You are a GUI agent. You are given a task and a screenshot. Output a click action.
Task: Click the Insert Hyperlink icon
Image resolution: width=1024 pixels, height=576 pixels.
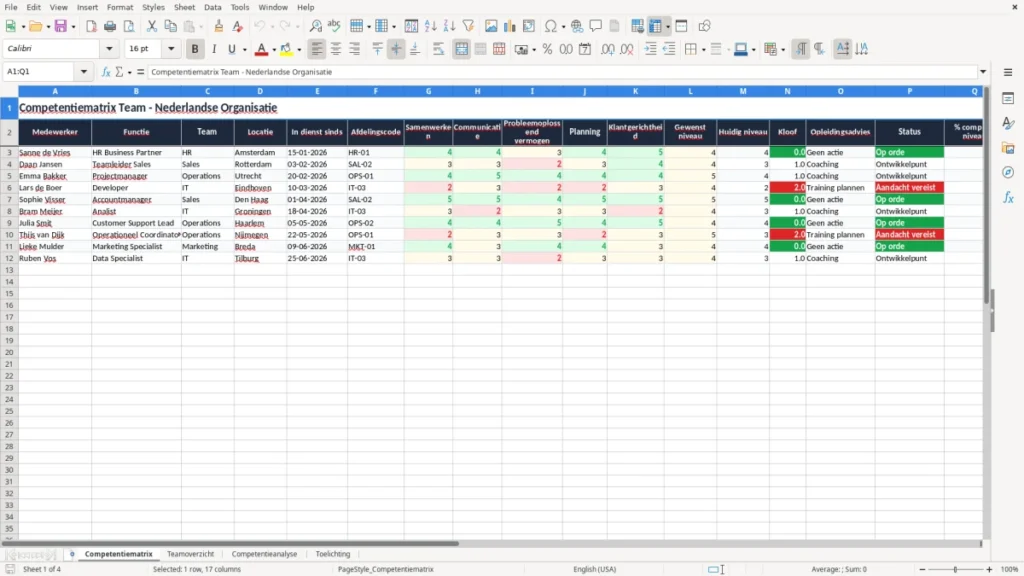point(577,26)
